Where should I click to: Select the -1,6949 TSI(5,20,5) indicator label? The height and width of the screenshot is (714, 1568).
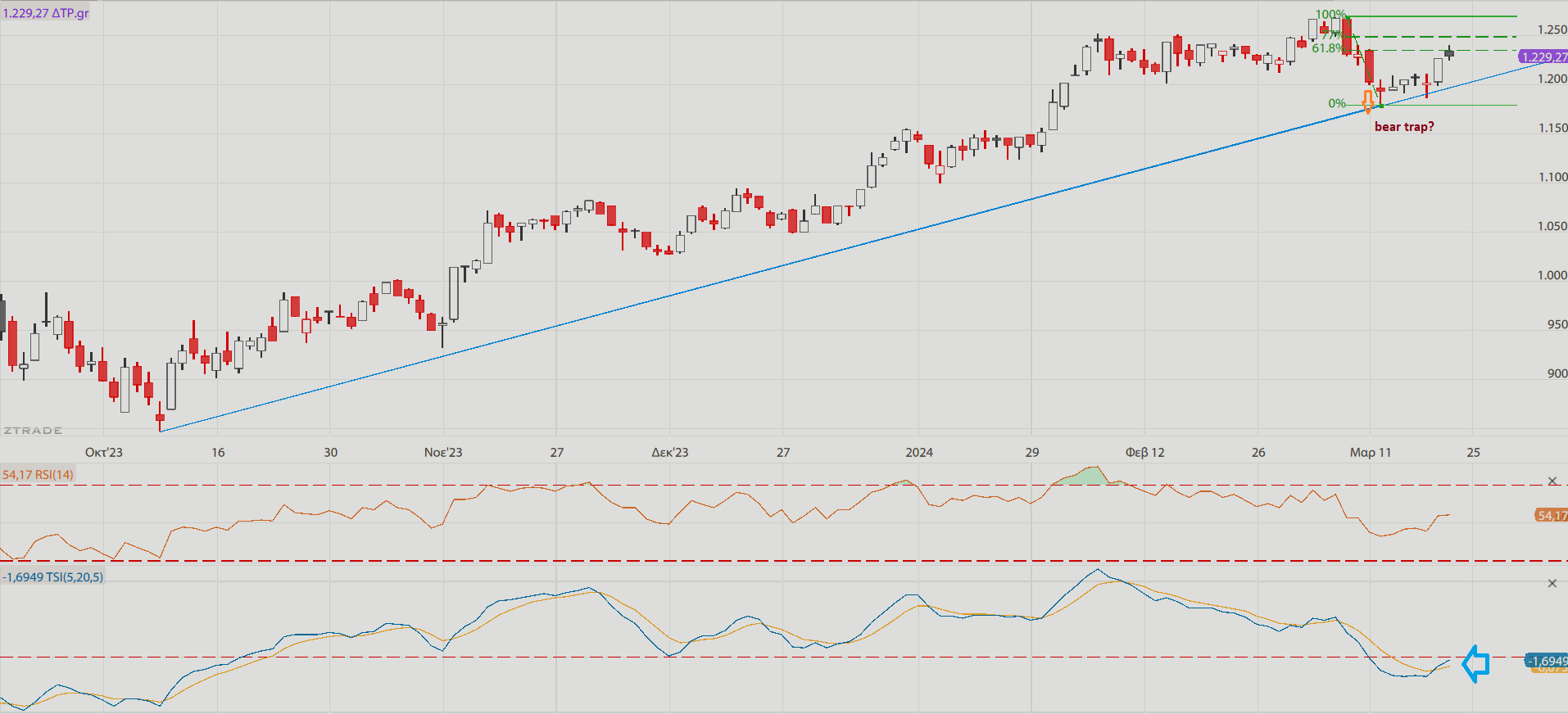53,577
